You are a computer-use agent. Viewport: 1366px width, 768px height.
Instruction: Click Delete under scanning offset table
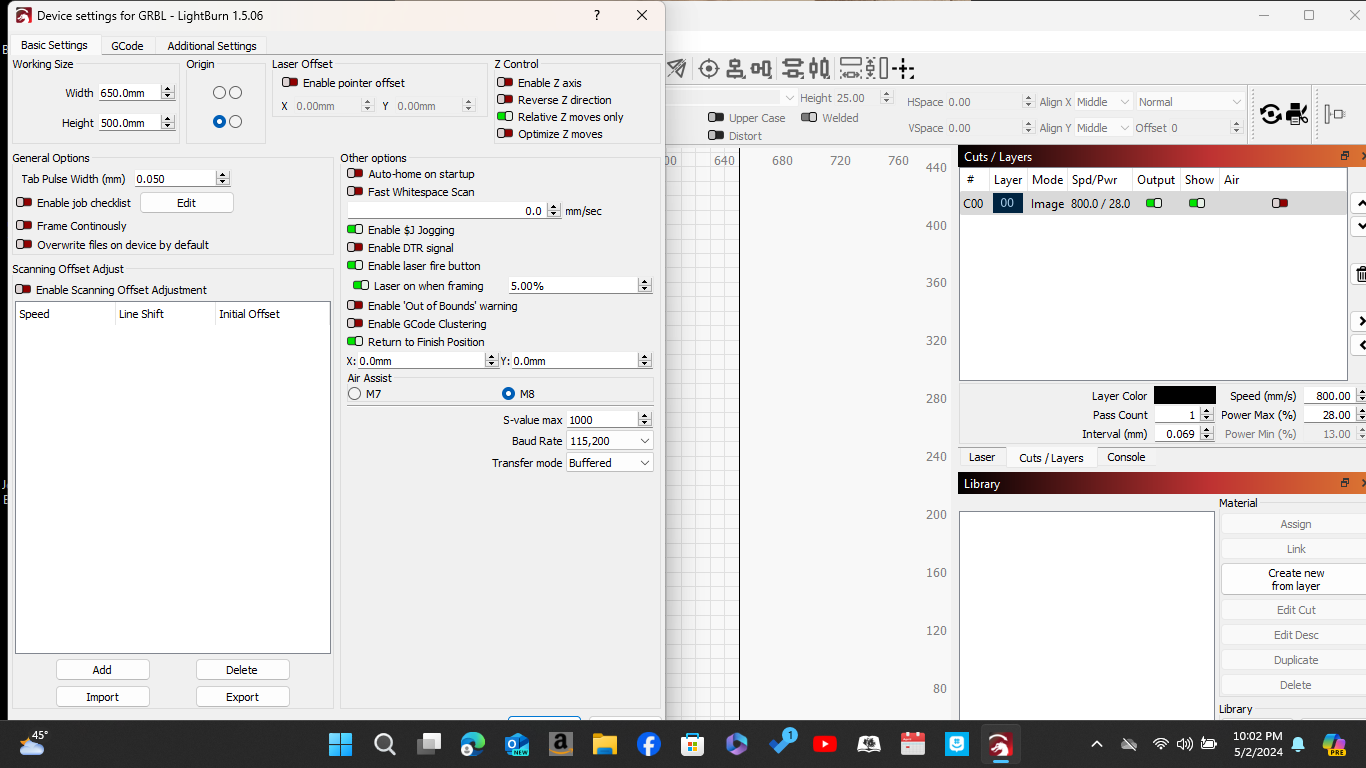click(242, 670)
